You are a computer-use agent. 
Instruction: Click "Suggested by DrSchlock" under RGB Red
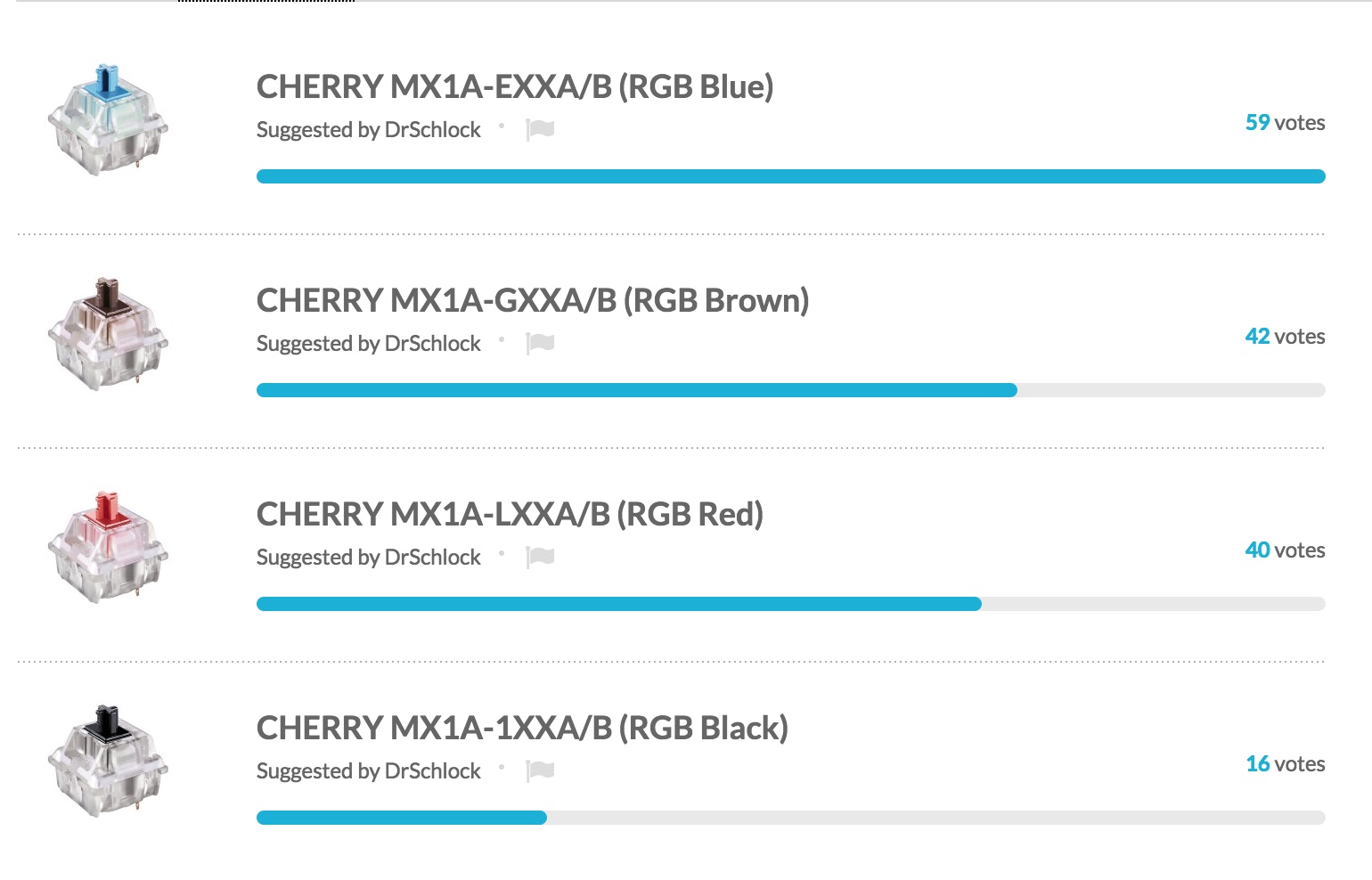[368, 558]
